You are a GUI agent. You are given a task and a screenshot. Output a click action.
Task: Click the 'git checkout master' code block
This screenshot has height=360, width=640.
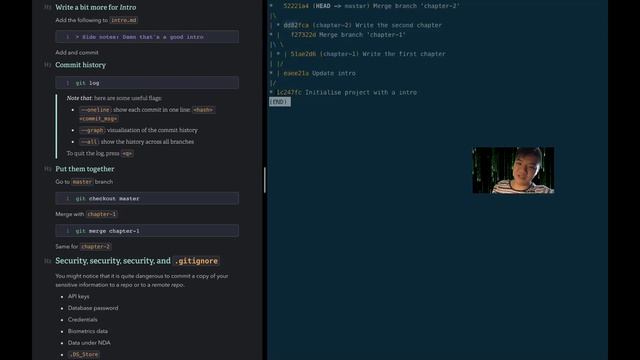[x=147, y=198]
